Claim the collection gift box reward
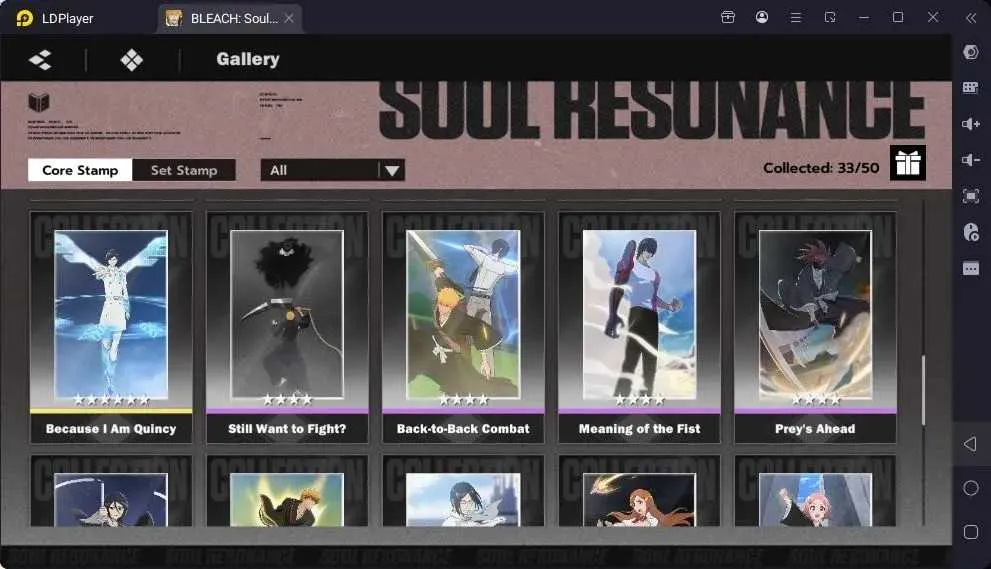 click(908, 163)
